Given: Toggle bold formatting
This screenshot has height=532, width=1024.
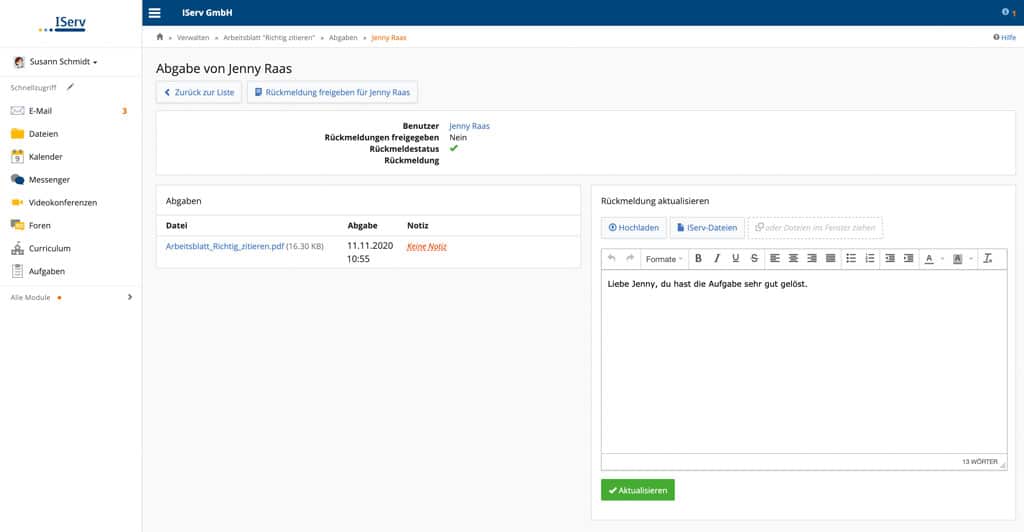Looking at the screenshot, I should (698, 258).
